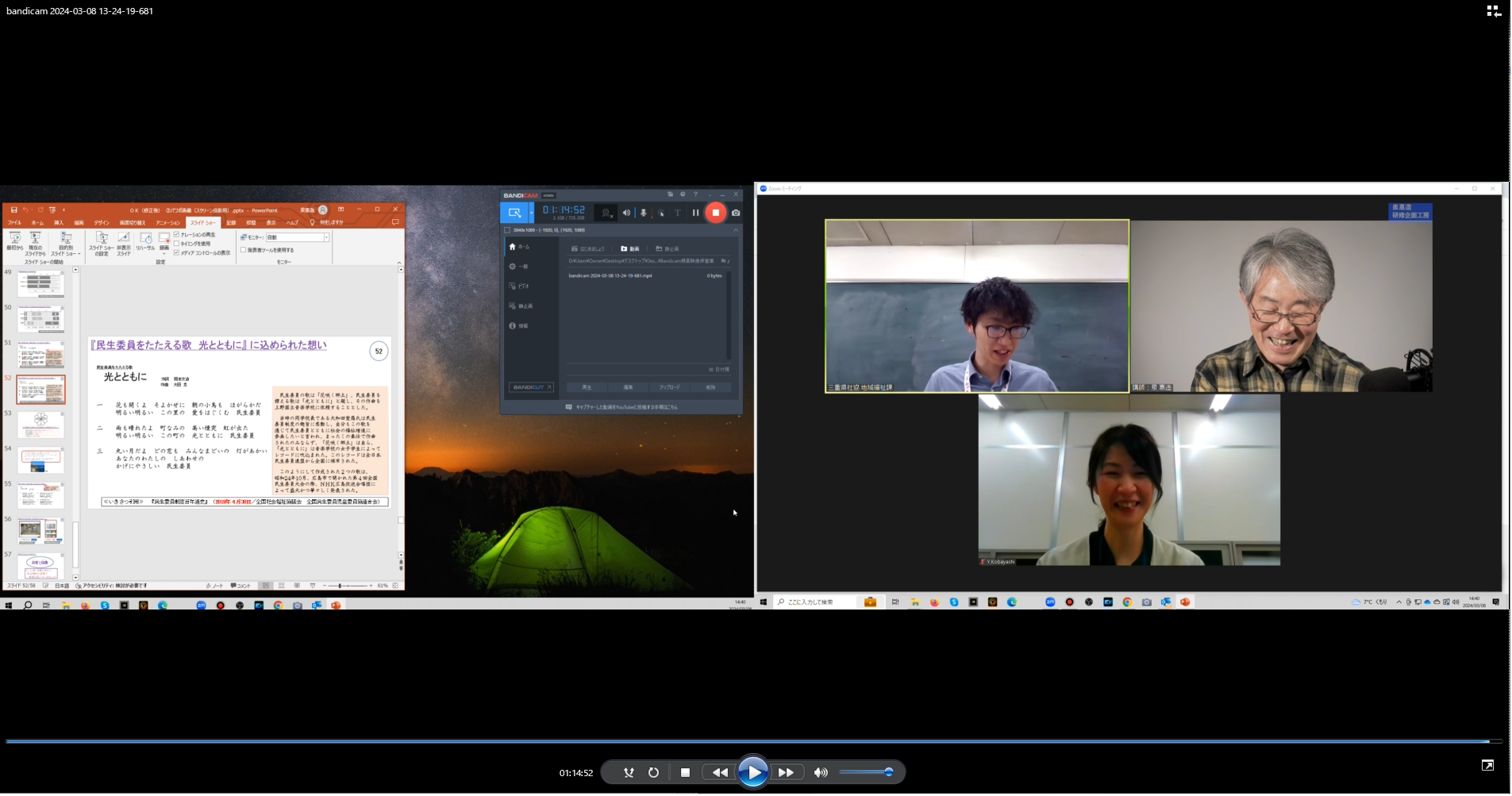Click the media player seek bar

pos(754,742)
